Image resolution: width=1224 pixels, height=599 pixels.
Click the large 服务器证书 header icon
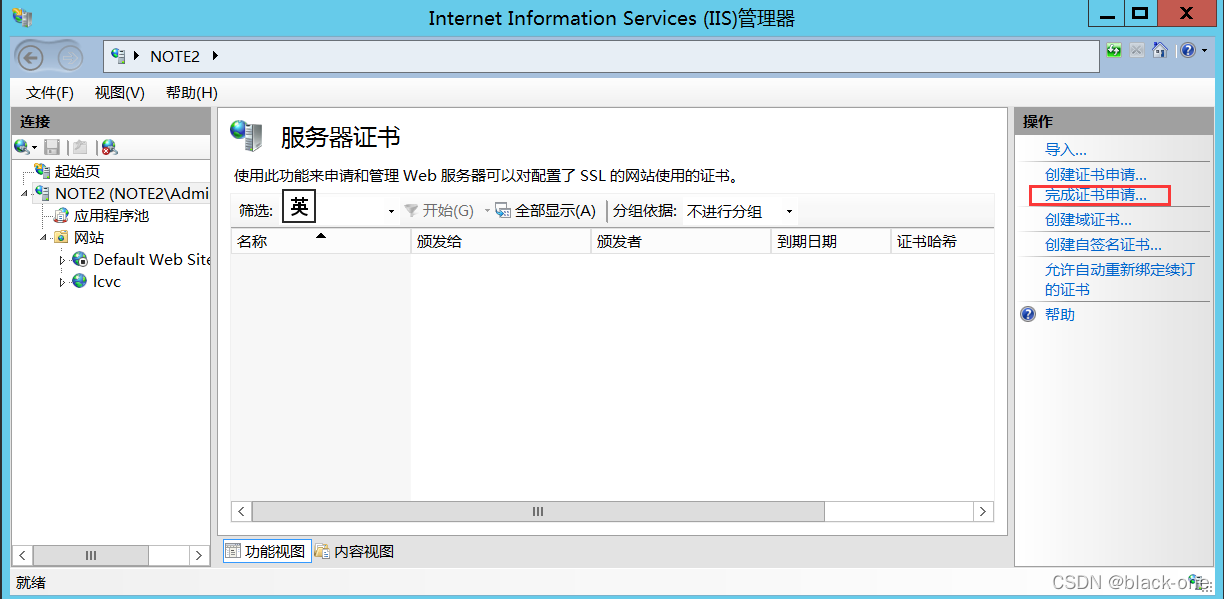coord(246,135)
